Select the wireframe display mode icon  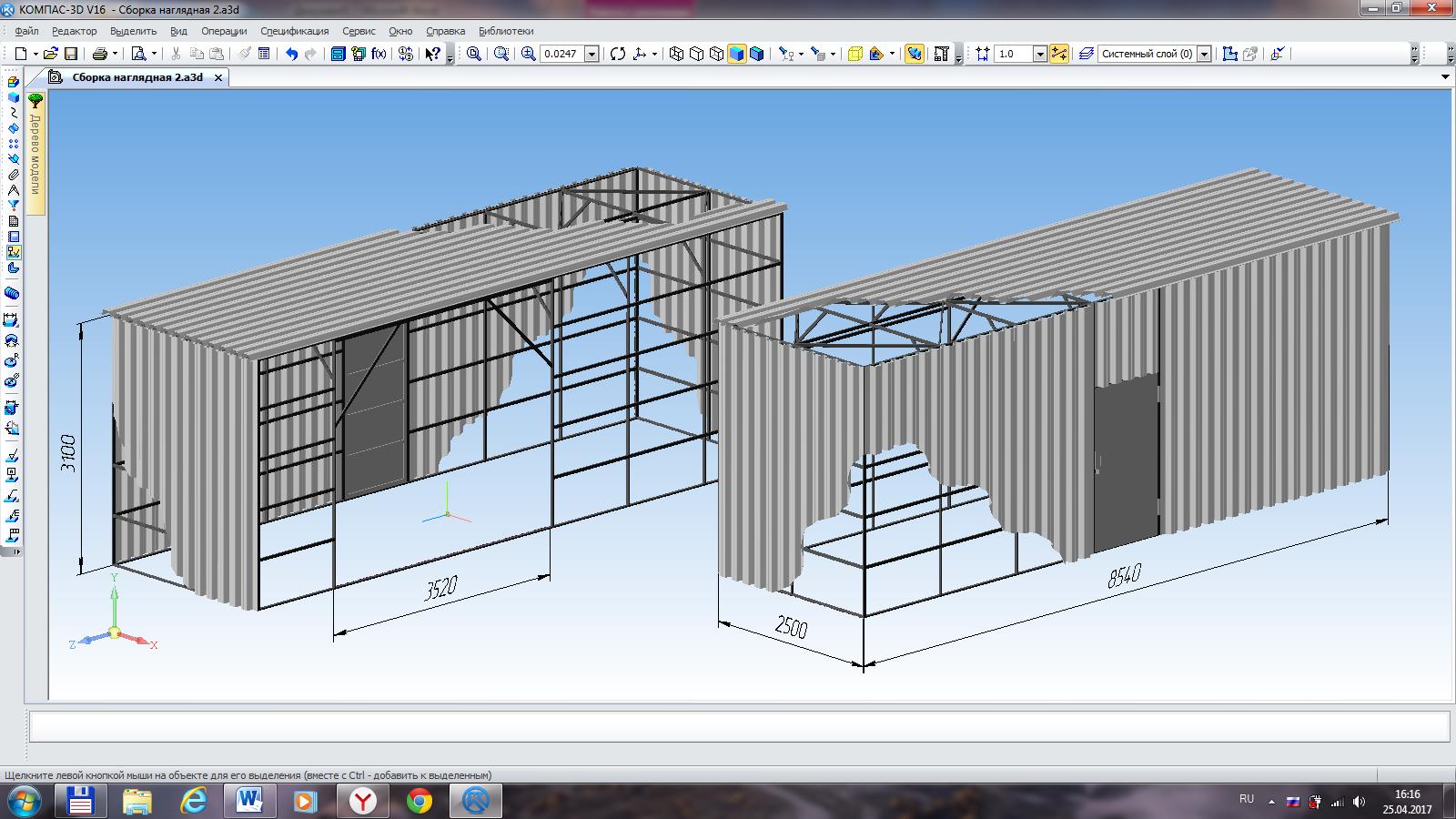click(677, 54)
